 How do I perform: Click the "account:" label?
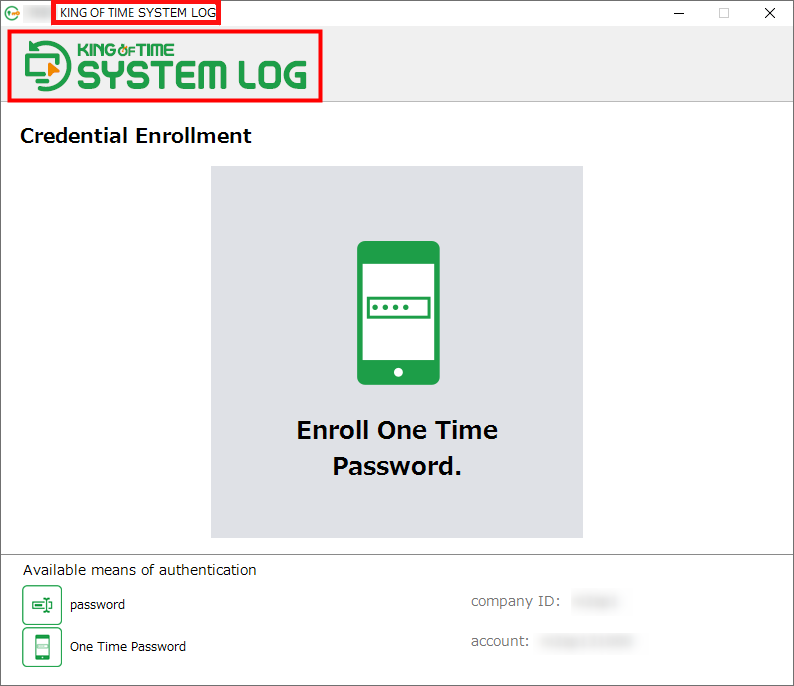tap(500, 641)
